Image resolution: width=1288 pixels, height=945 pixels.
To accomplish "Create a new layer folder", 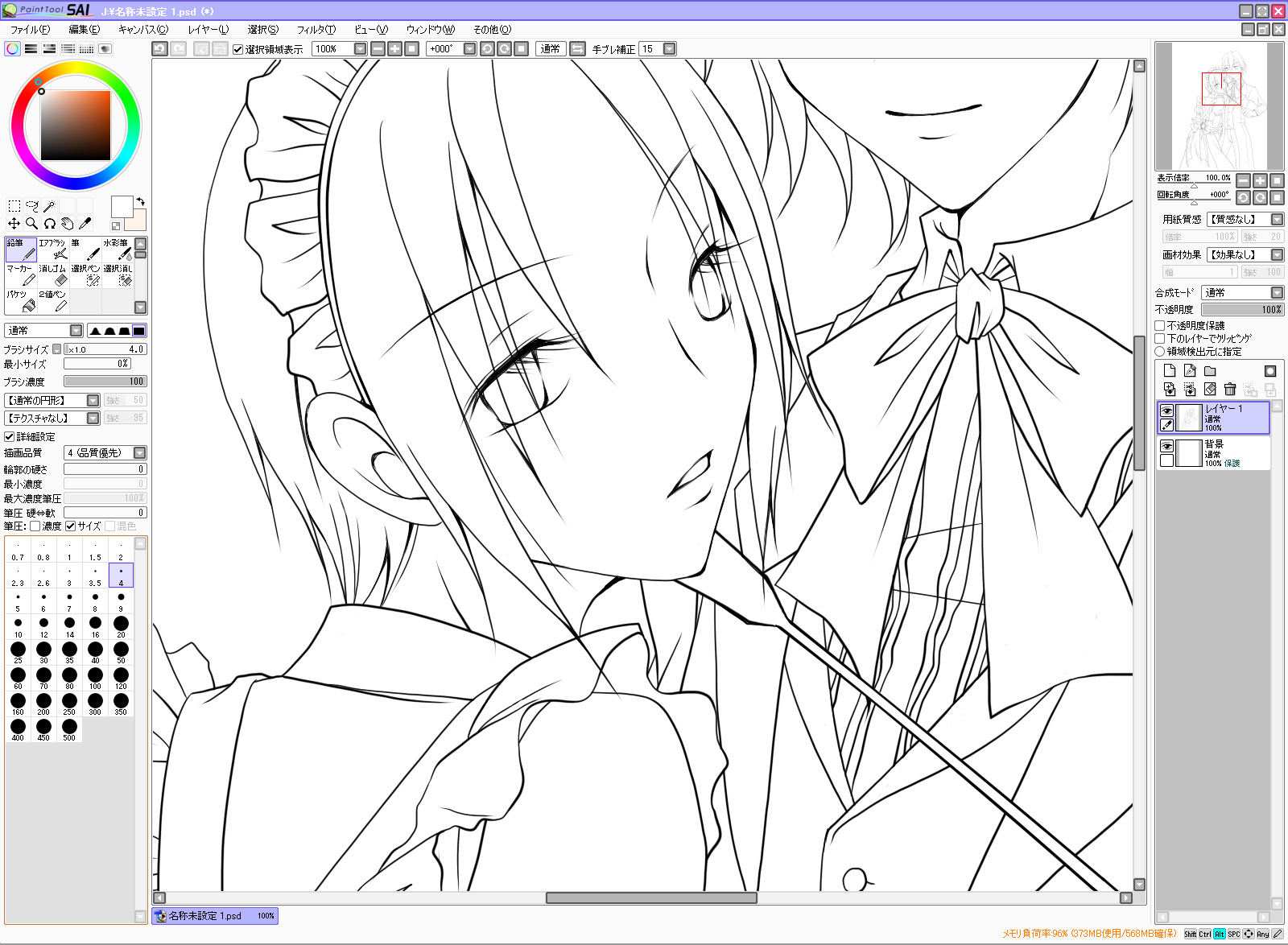I will point(1210,370).
